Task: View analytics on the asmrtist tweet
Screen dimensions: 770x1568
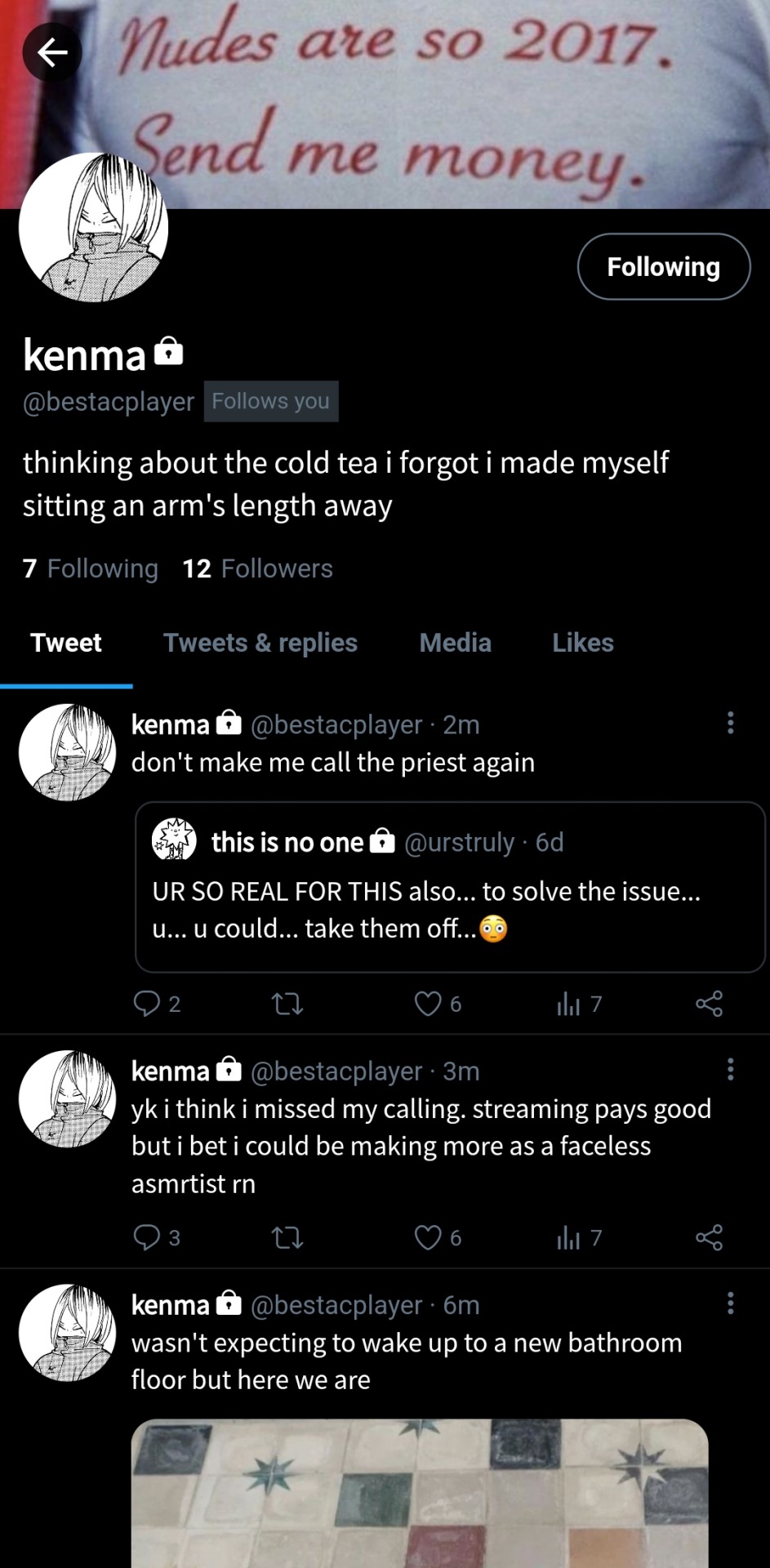Action: (569, 1237)
